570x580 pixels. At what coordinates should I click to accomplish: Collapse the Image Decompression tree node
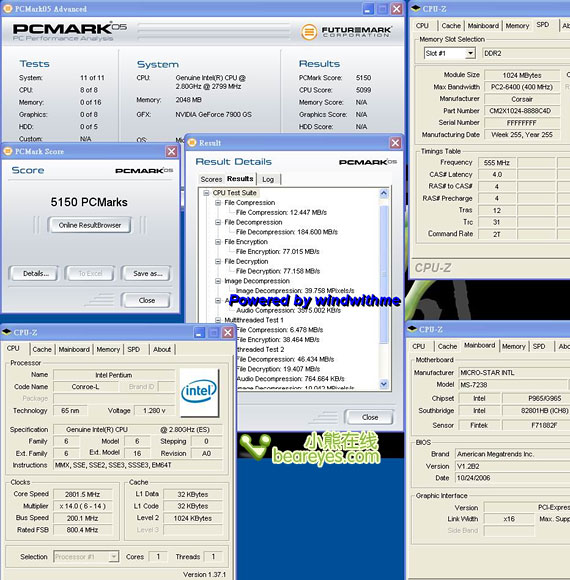pyautogui.click(x=218, y=281)
